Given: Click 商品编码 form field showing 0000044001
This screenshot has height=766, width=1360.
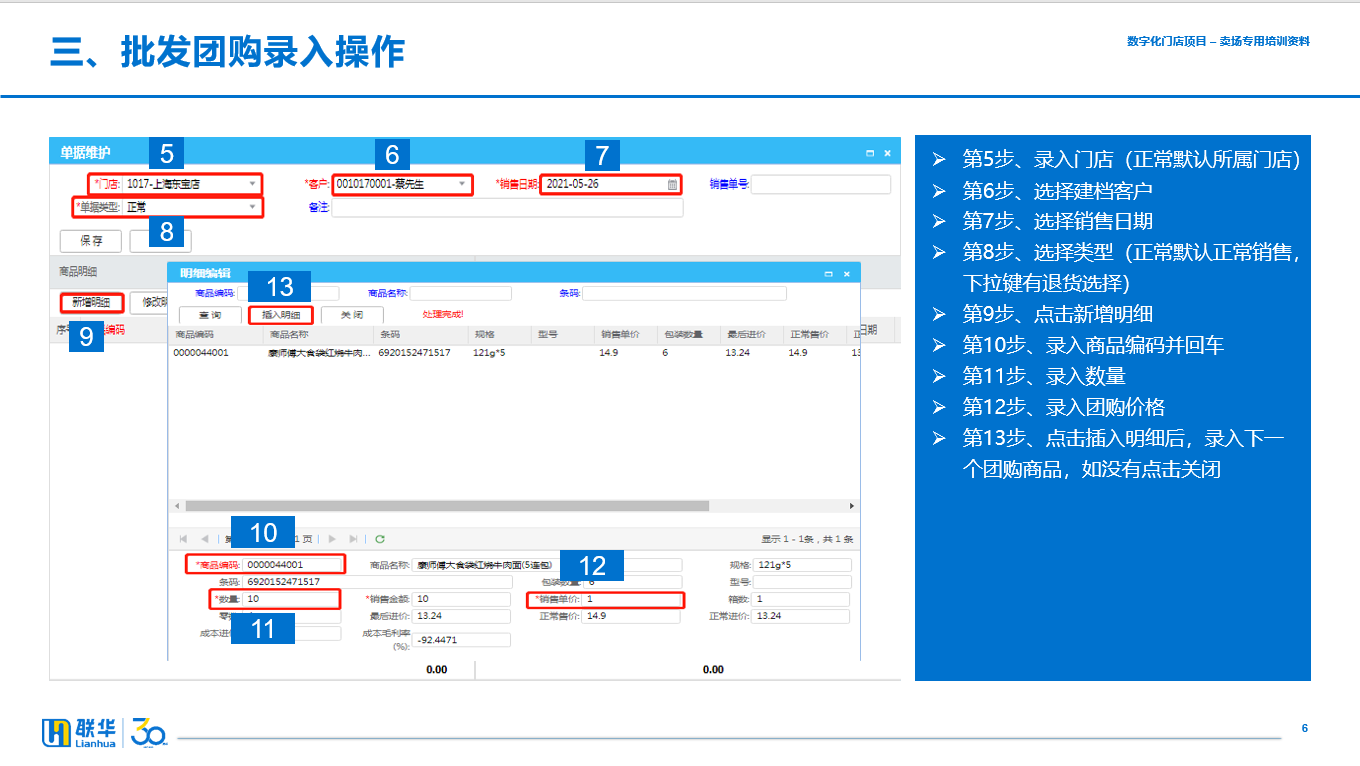Looking at the screenshot, I should click(x=294, y=564).
